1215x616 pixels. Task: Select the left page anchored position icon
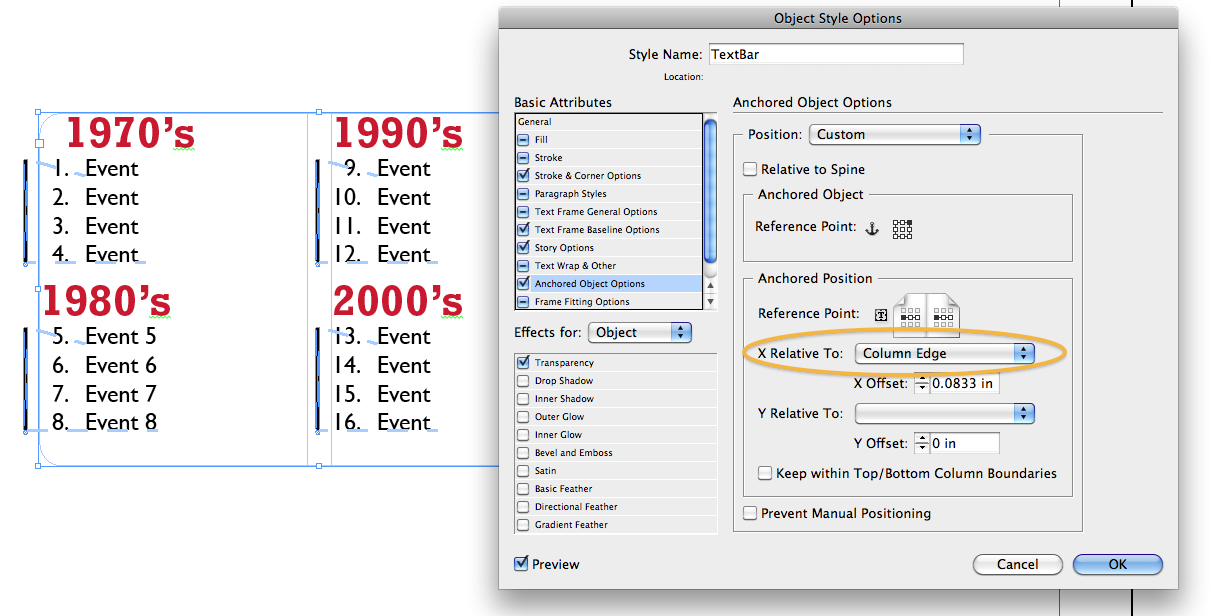(910, 317)
